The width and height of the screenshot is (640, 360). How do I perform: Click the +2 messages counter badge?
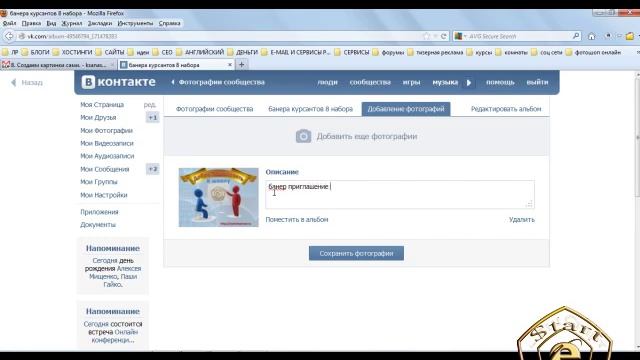pyautogui.click(x=152, y=169)
